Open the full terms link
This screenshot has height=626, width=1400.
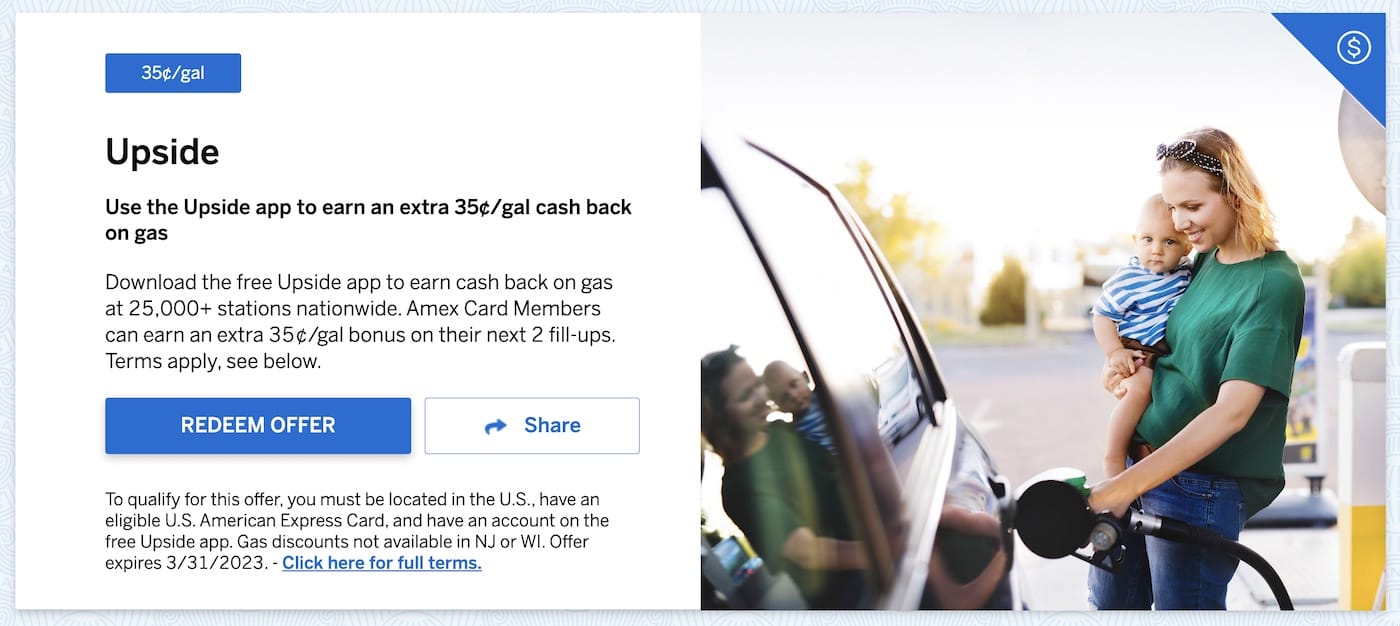coord(382,563)
